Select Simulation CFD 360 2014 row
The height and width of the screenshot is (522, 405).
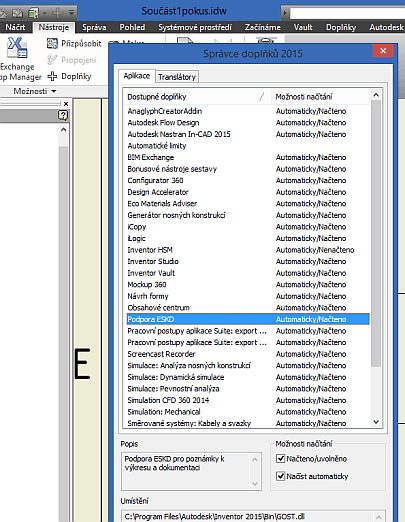tap(247, 400)
